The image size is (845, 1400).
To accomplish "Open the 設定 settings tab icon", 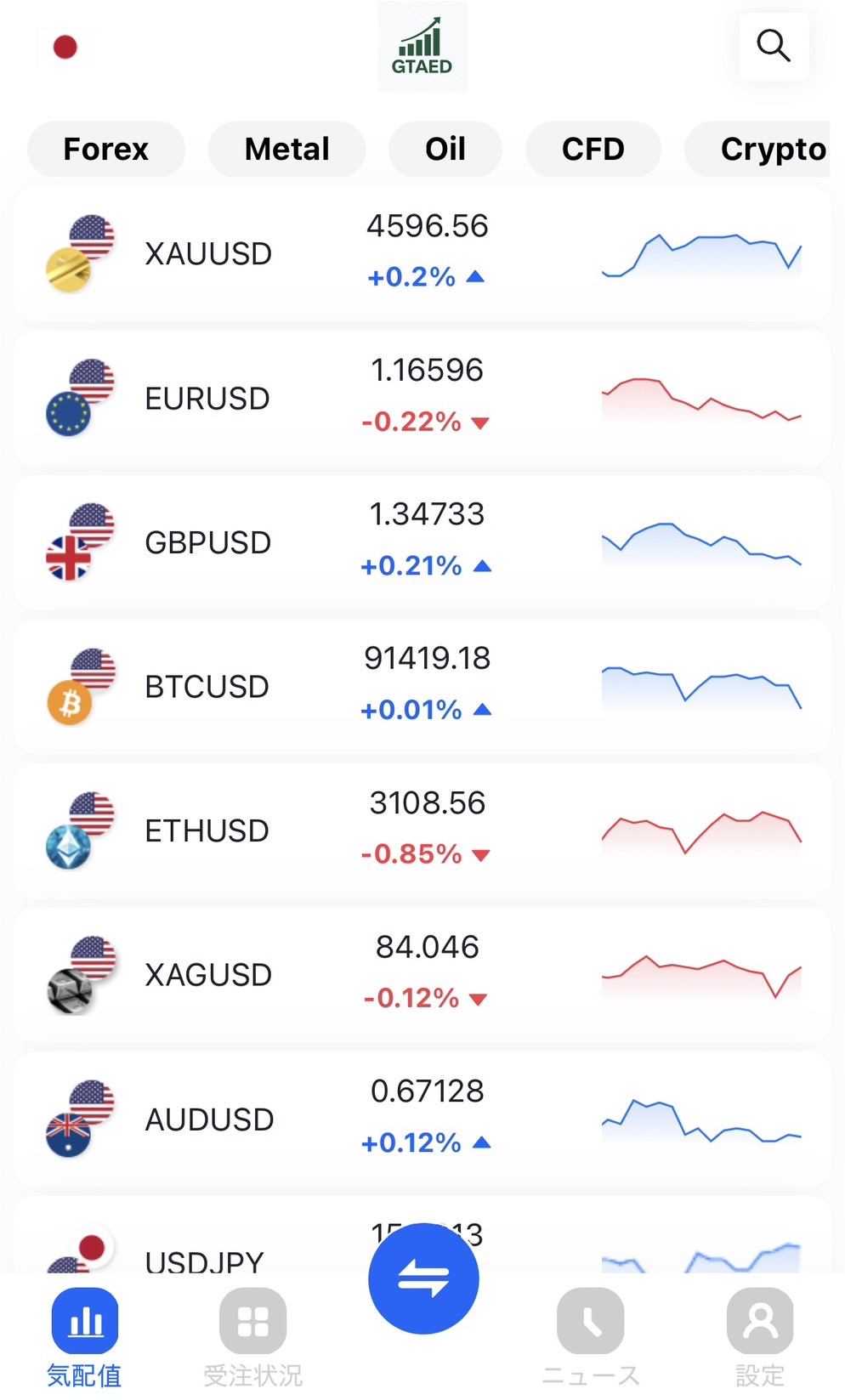I will pyautogui.click(x=759, y=1320).
